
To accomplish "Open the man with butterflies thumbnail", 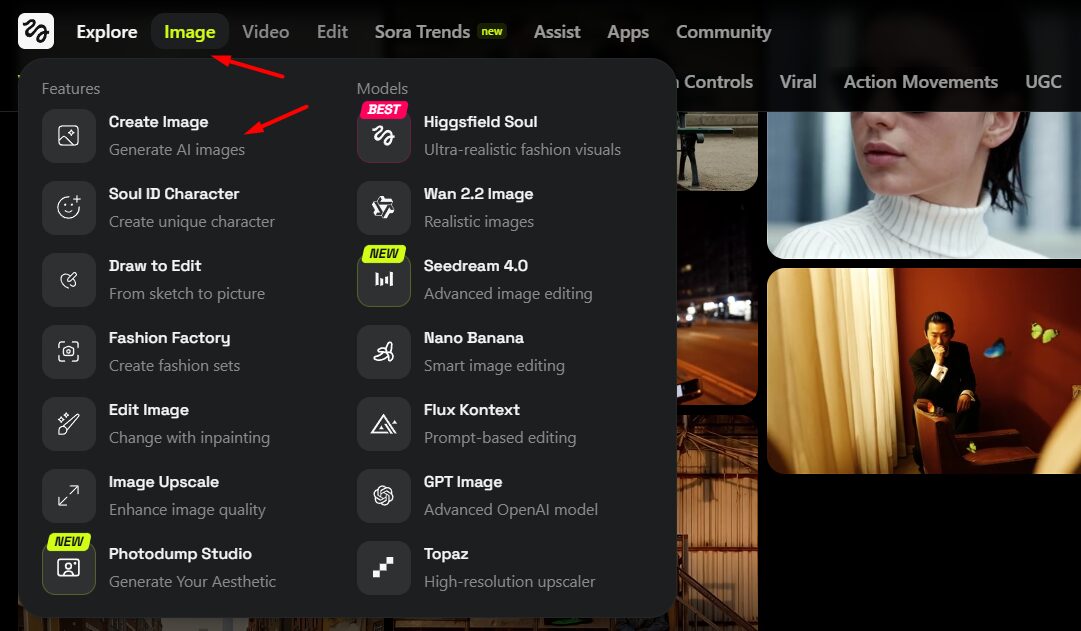I will click(923, 371).
